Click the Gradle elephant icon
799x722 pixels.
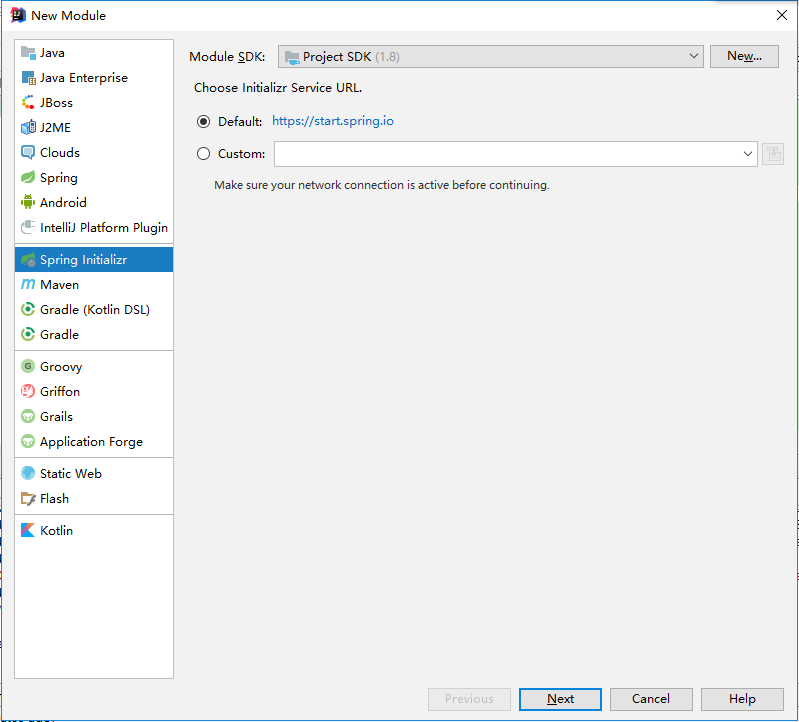(28, 334)
